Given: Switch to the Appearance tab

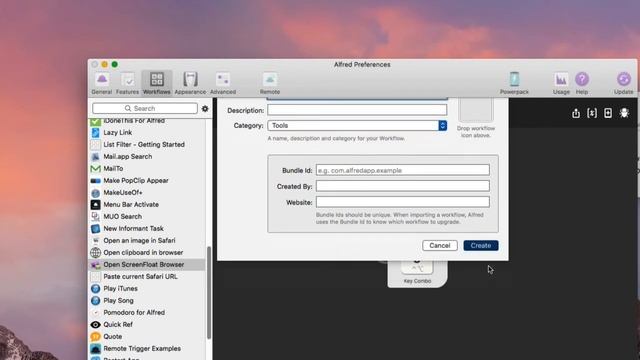Looking at the screenshot, I should pos(190,83).
